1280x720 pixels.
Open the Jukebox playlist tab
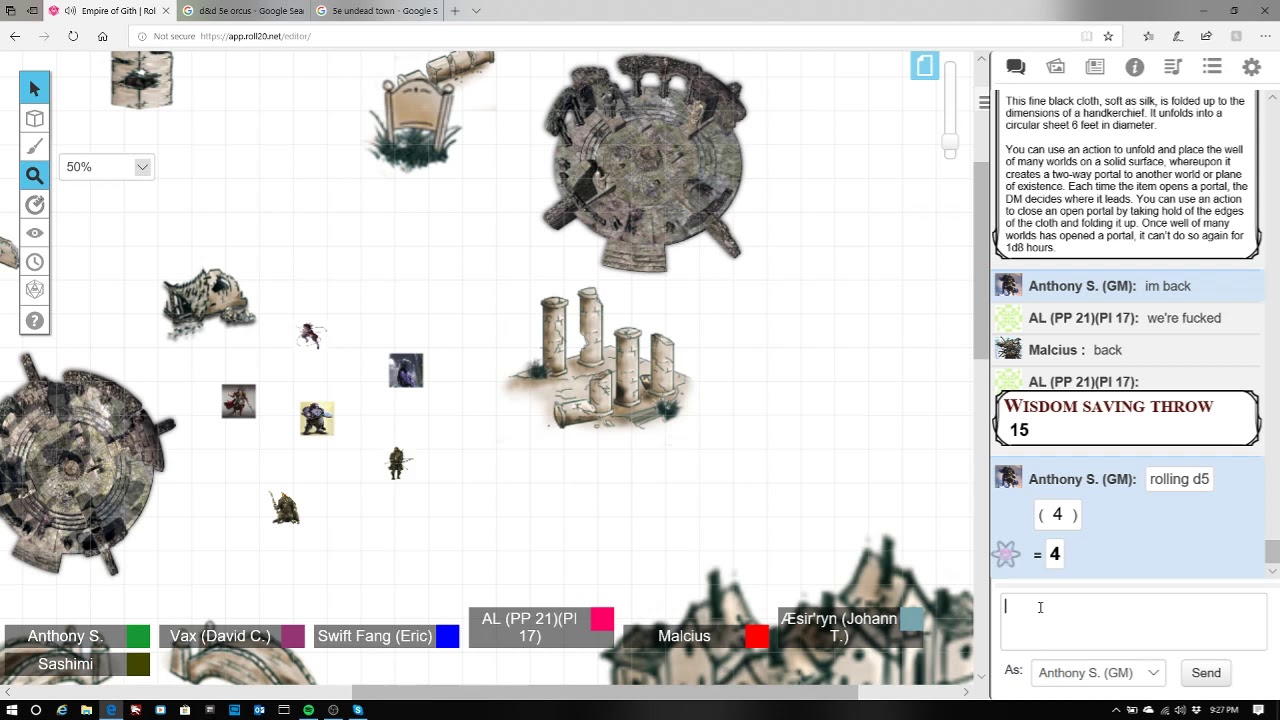(x=1173, y=67)
